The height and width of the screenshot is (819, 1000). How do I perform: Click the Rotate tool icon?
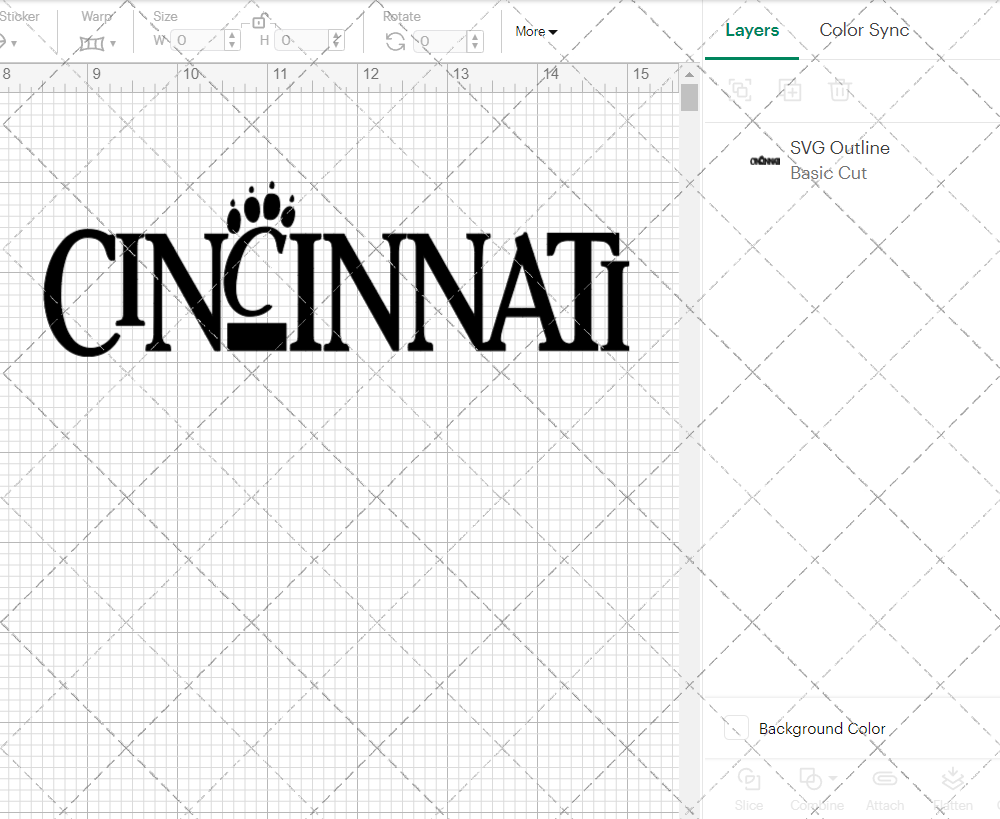coord(395,41)
